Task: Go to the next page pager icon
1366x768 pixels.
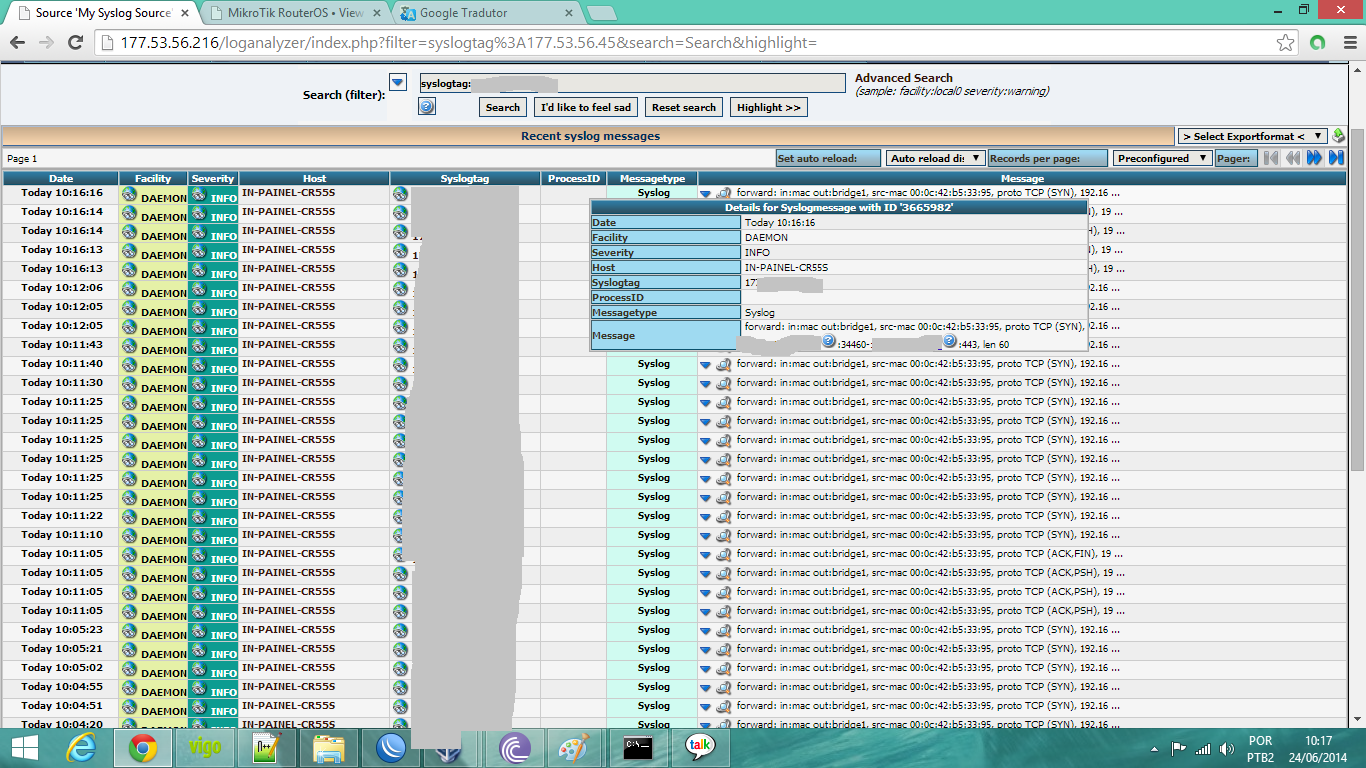Action: point(1315,158)
